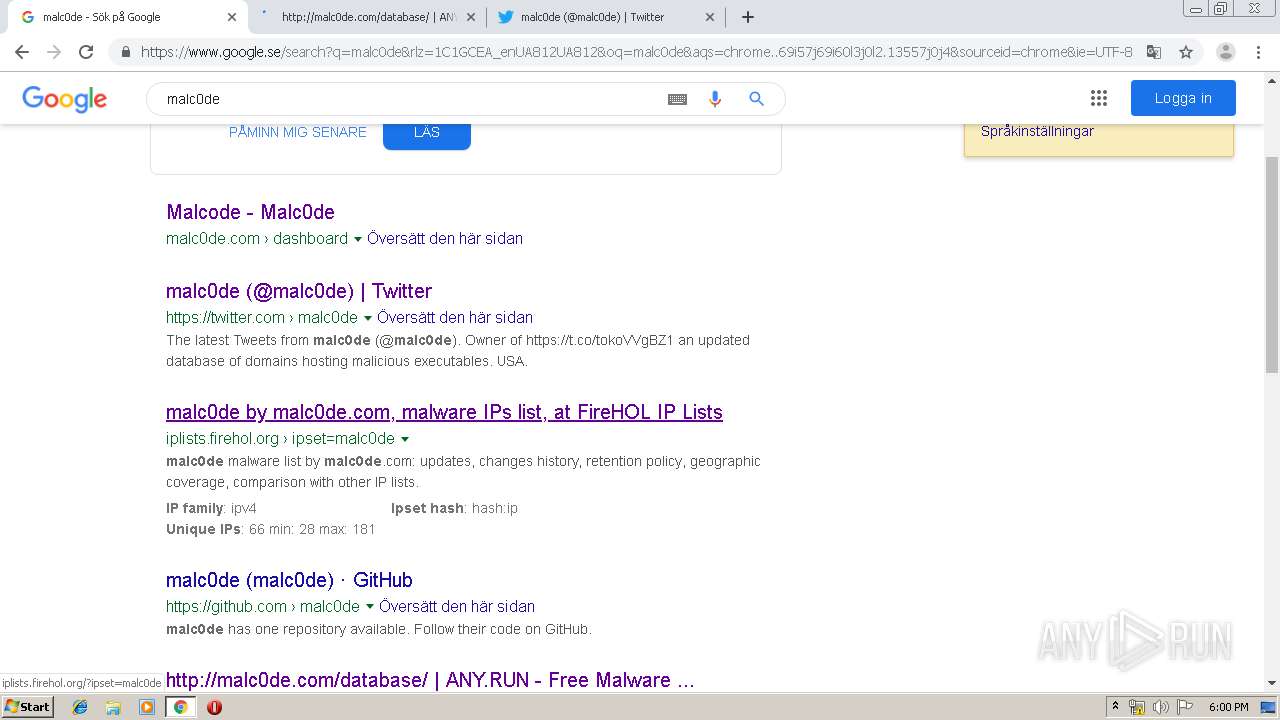
Task: Close the malc0de.com/database tab
Action: click(471, 17)
